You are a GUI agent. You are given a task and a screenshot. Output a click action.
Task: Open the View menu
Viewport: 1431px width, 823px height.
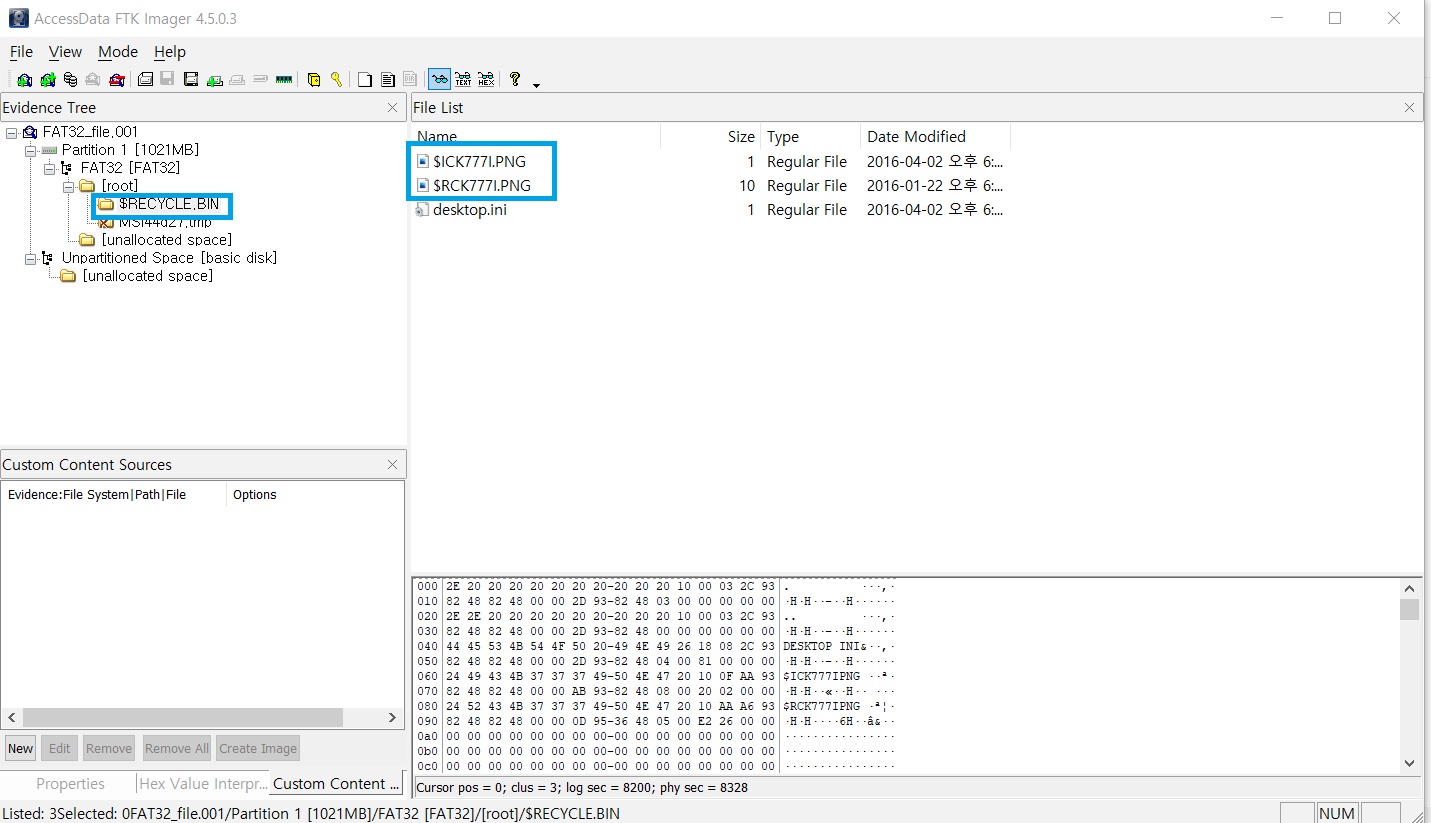point(65,52)
